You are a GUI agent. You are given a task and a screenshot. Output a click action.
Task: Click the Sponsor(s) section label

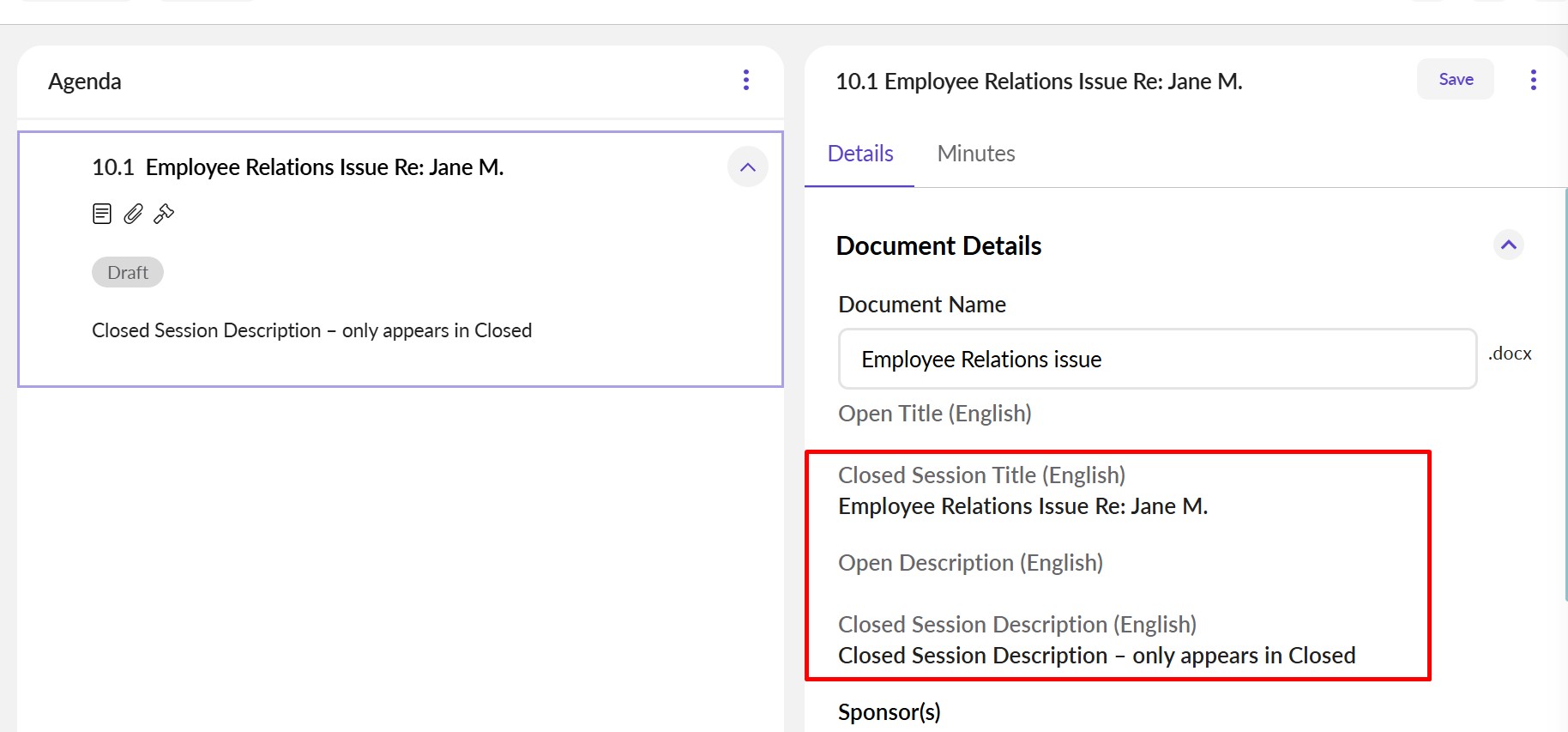pos(889,712)
